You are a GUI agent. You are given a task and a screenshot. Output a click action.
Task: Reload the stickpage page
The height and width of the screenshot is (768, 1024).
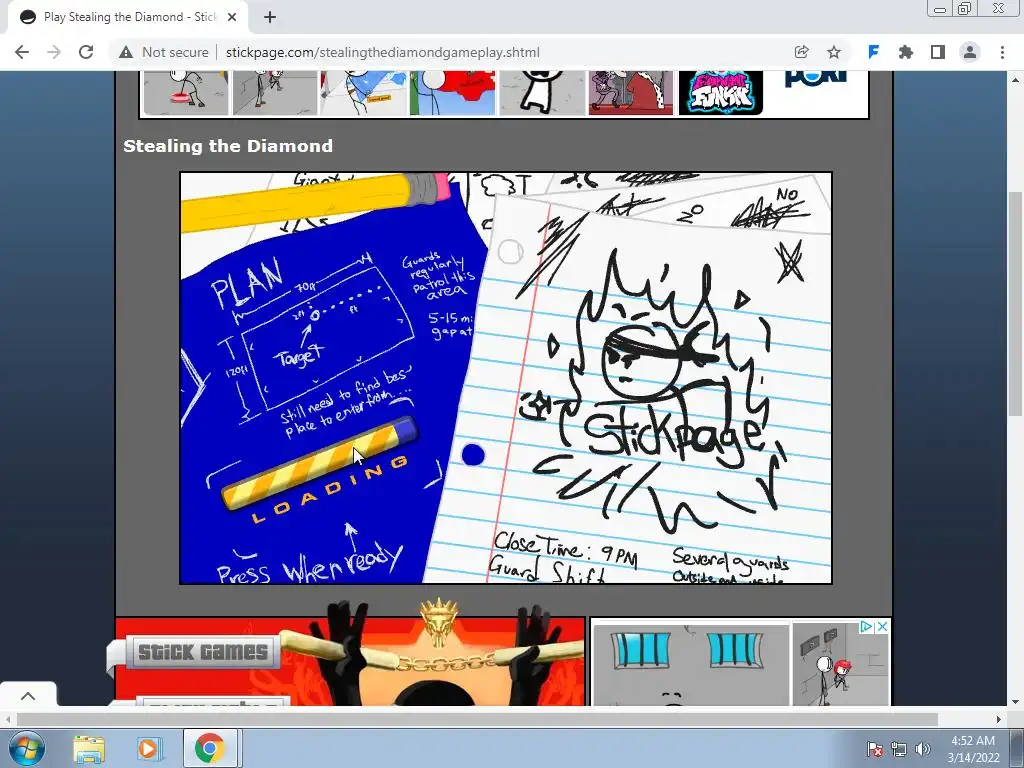pos(86,52)
